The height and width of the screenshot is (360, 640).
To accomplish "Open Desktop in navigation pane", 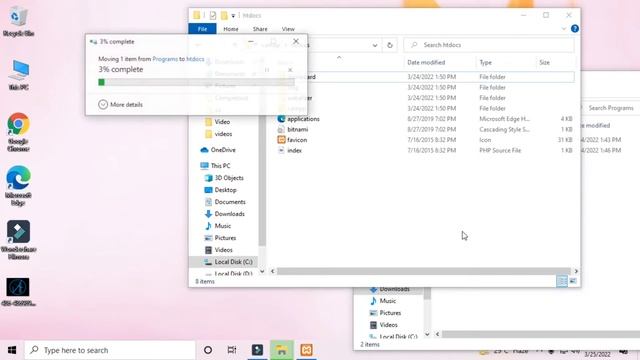I will click(220, 190).
